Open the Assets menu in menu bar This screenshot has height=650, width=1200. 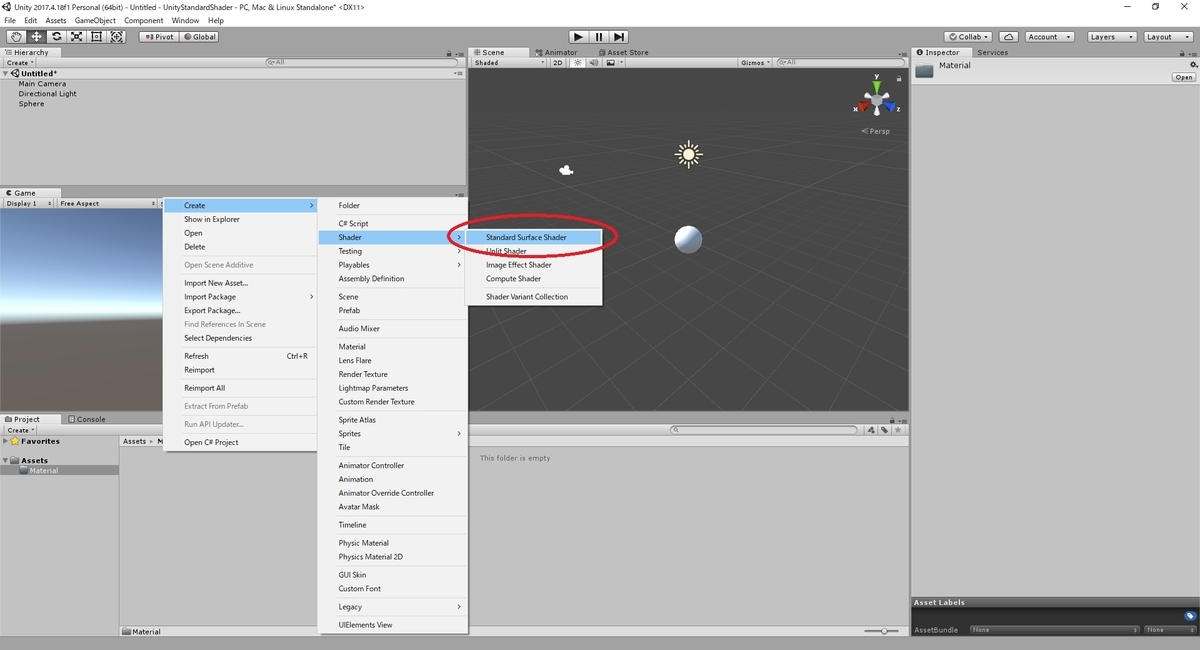(x=56, y=20)
